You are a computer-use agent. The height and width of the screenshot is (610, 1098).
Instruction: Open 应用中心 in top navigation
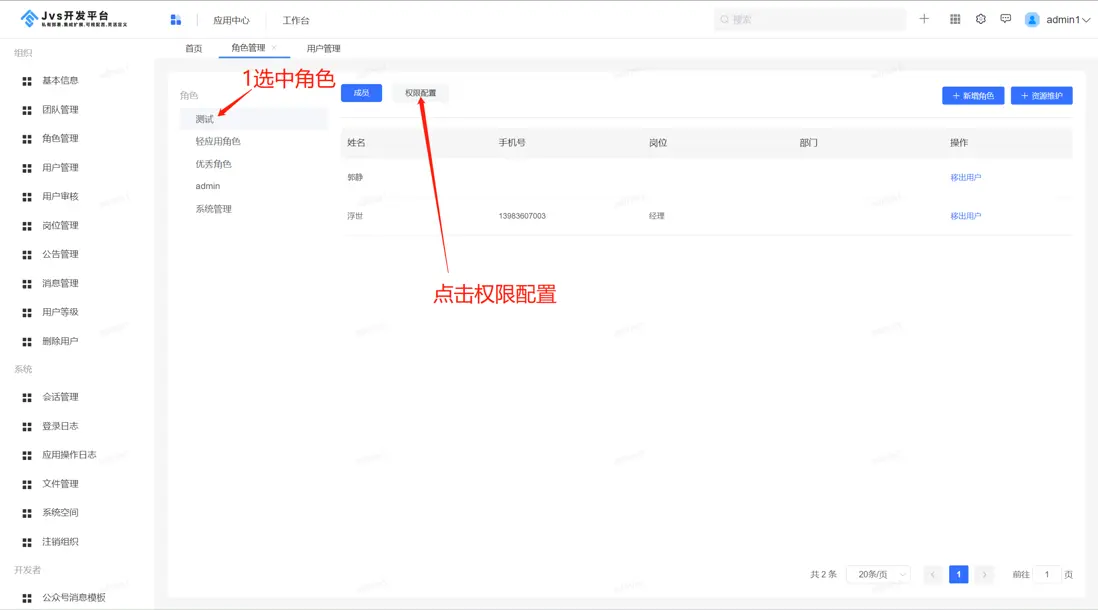231,20
